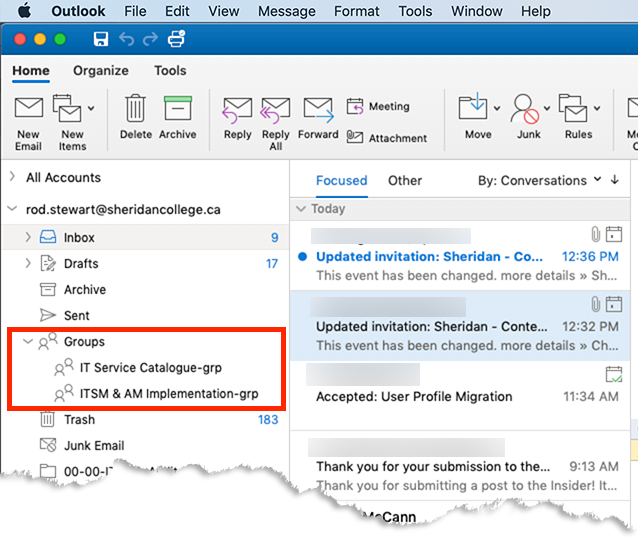Switch to the Home ribbon tab
The width and height of the screenshot is (638, 554).
(31, 71)
